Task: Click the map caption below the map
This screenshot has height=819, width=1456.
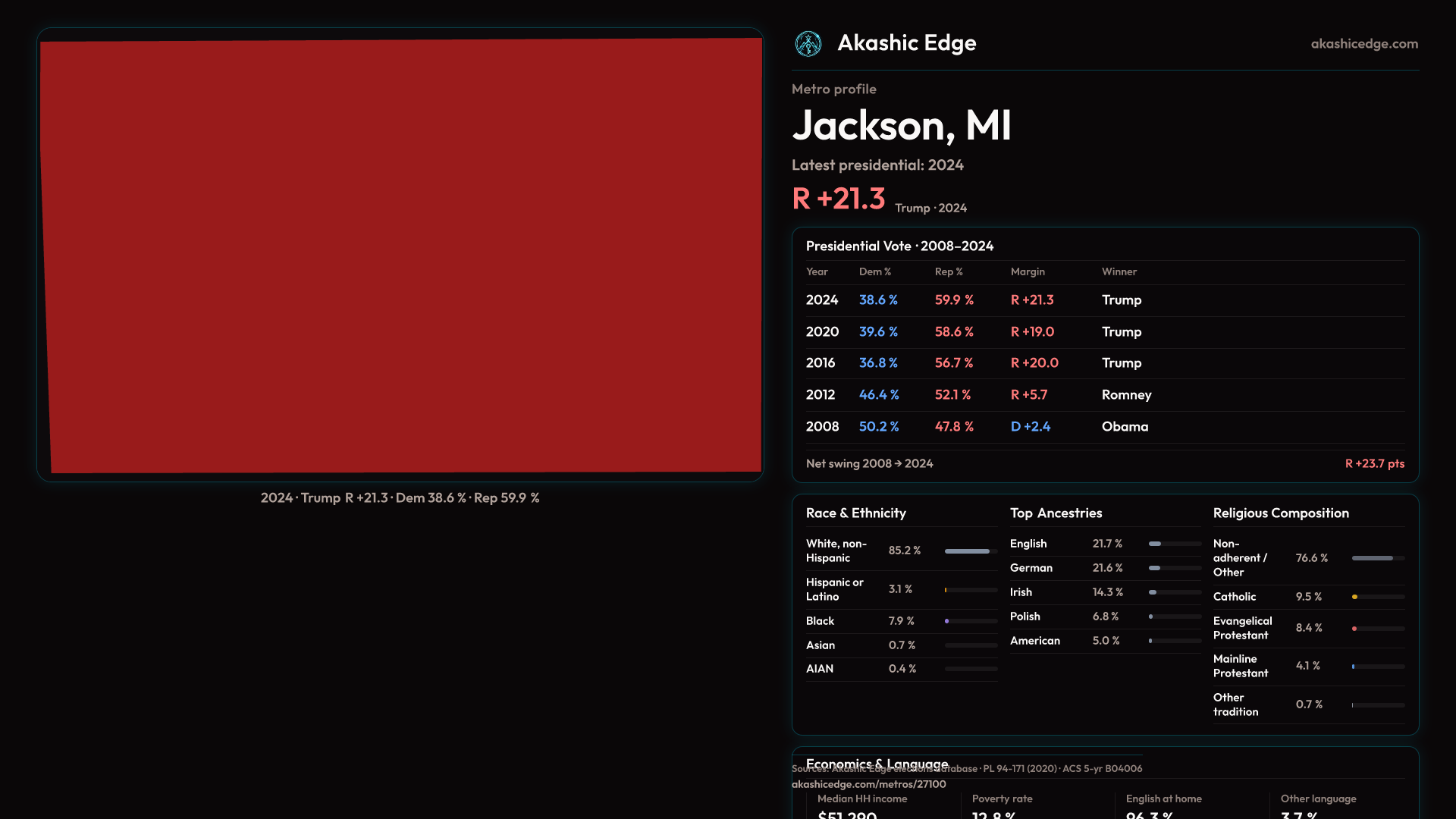Action: 400,498
